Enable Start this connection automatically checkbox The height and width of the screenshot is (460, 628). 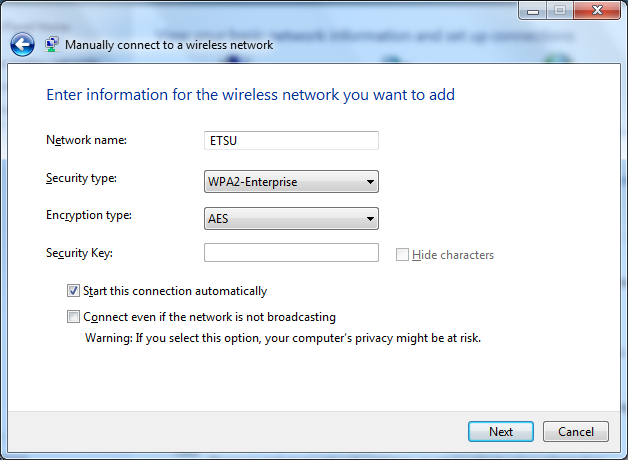coord(73,291)
